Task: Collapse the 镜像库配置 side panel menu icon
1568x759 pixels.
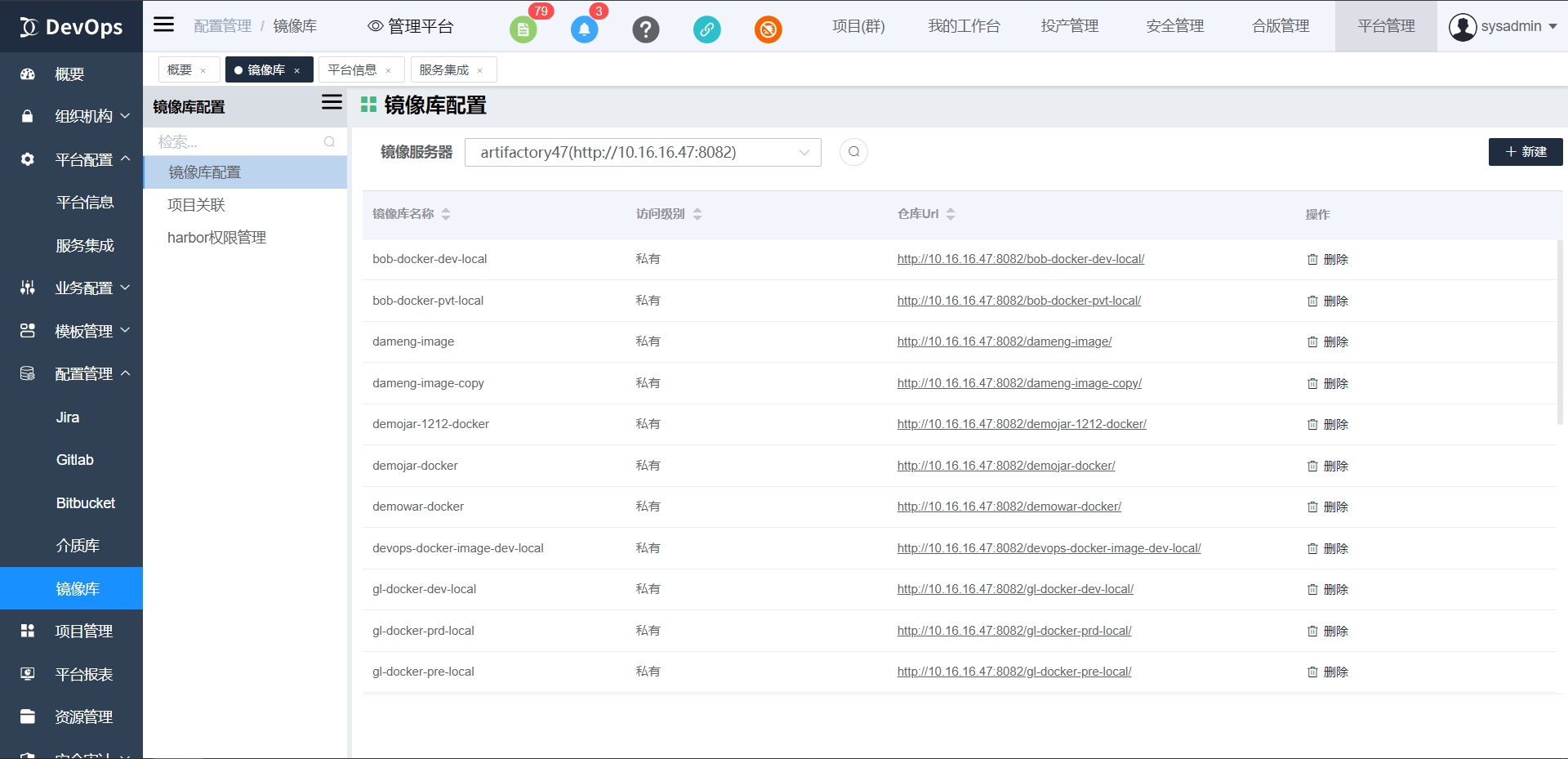Action: point(332,102)
